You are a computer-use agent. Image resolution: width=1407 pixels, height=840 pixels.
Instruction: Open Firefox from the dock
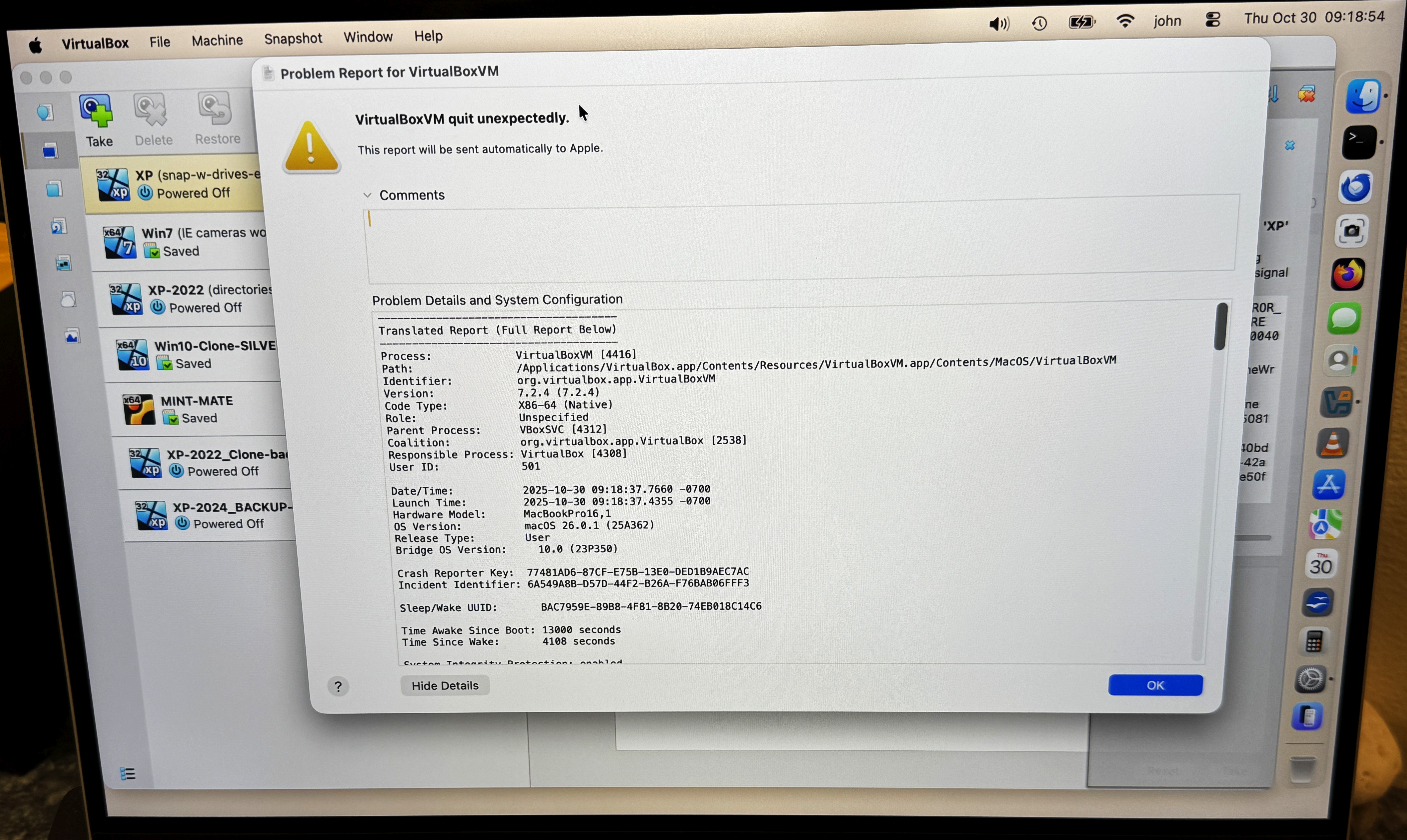click(x=1348, y=274)
